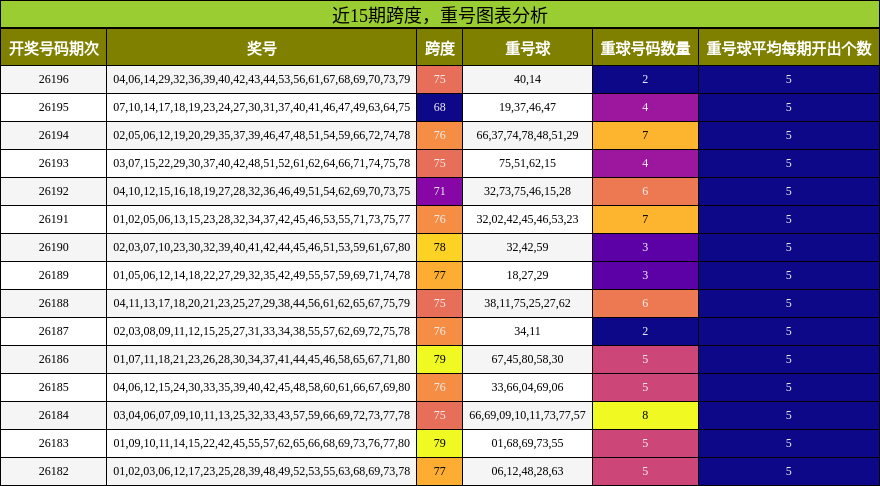This screenshot has height=486, width=880.
Task: Click the span value 78 in row 26190
Action: (x=439, y=247)
